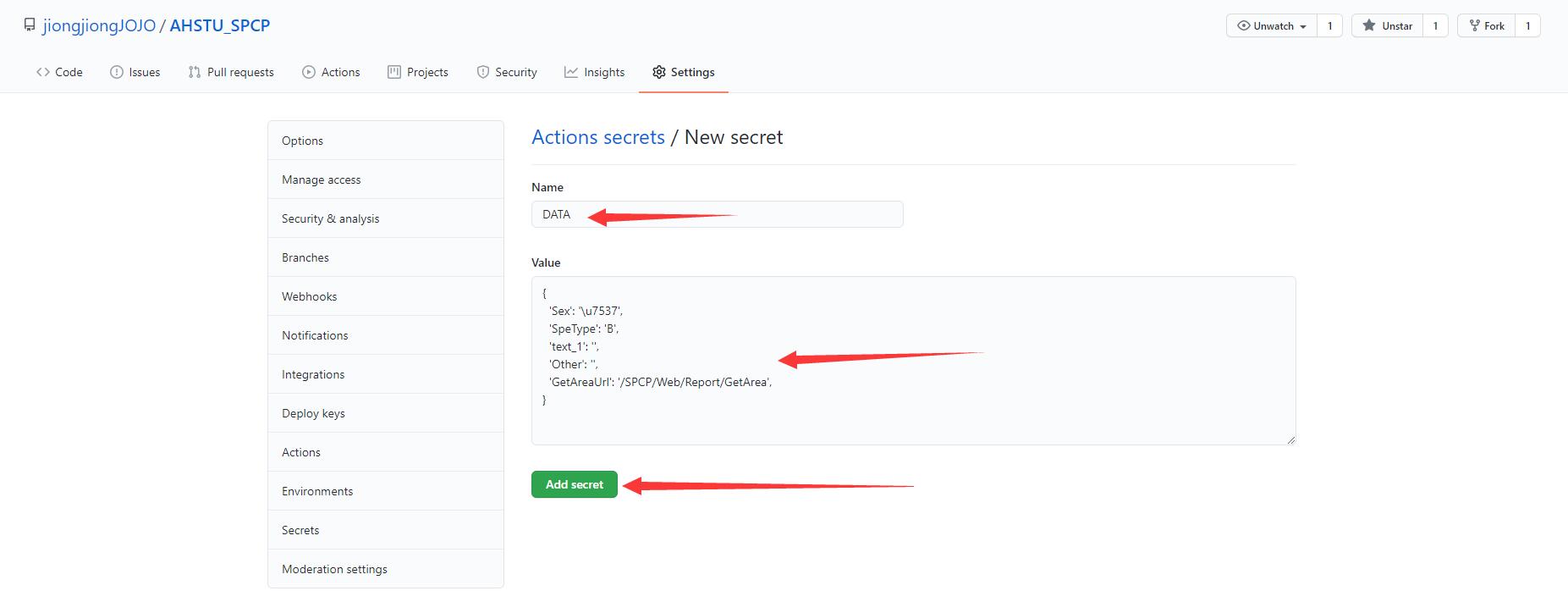Open Moderation settings in sidebar
1568x602 pixels.
[386, 569]
